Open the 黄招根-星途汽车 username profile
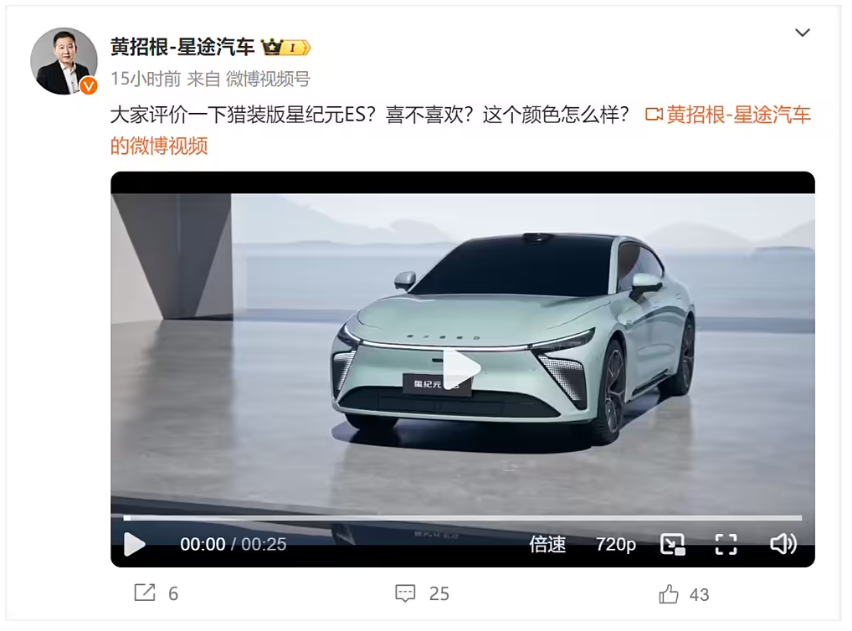The height and width of the screenshot is (631, 852). tap(183, 47)
